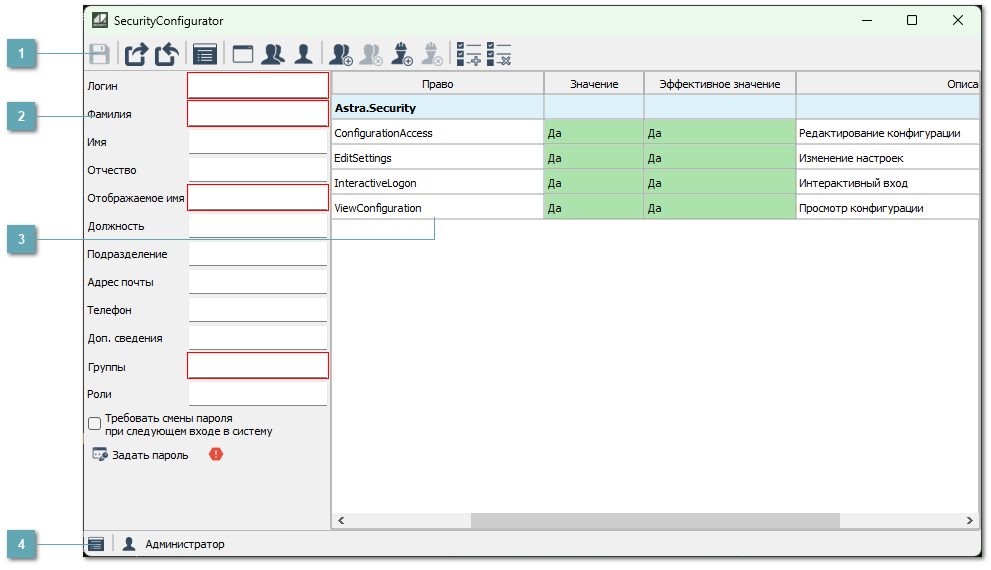Click the import (left arrow) toolbar icon
The height and width of the screenshot is (570, 991).
click(x=167, y=54)
